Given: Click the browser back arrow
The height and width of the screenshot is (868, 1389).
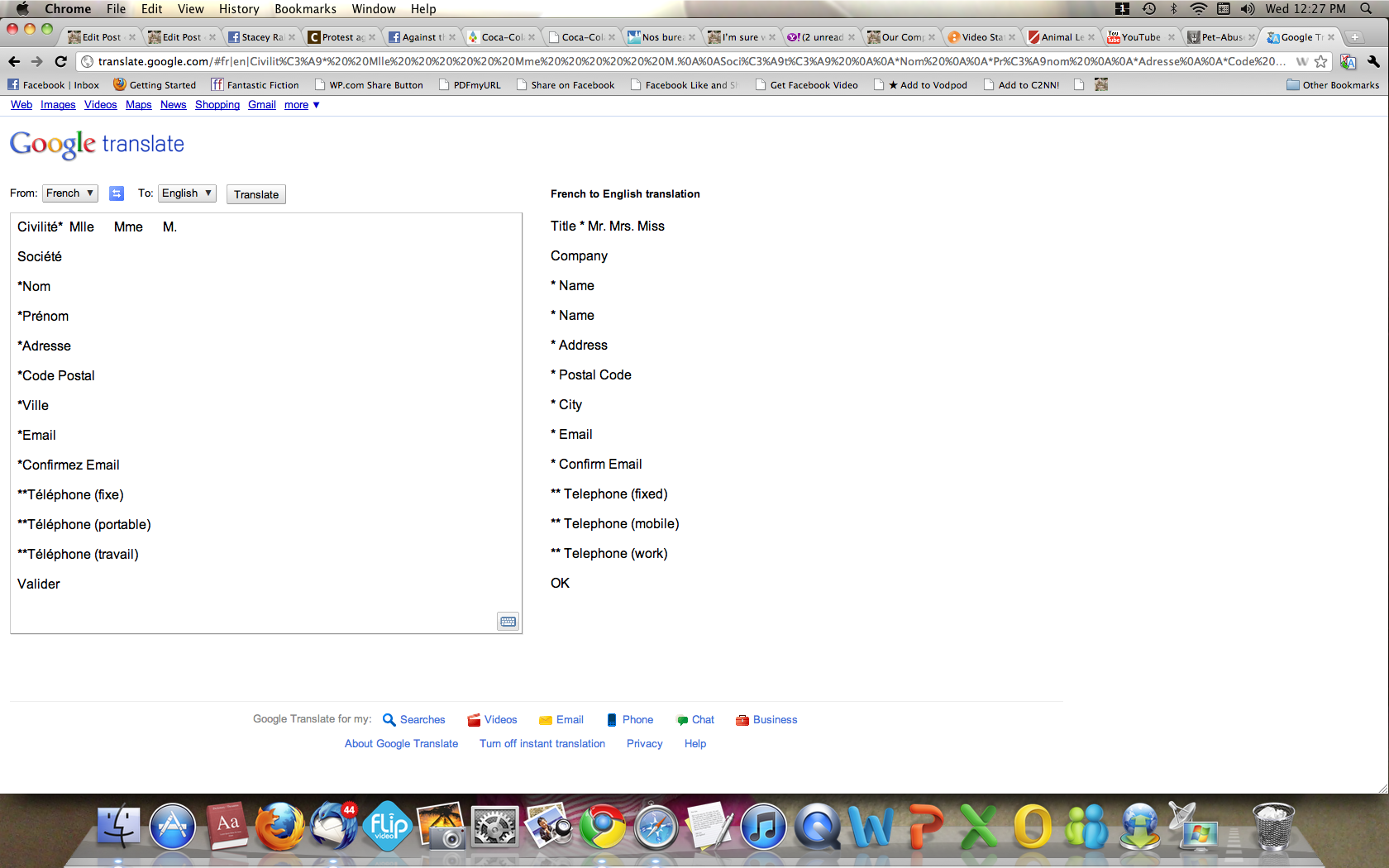Looking at the screenshot, I should click(14, 61).
